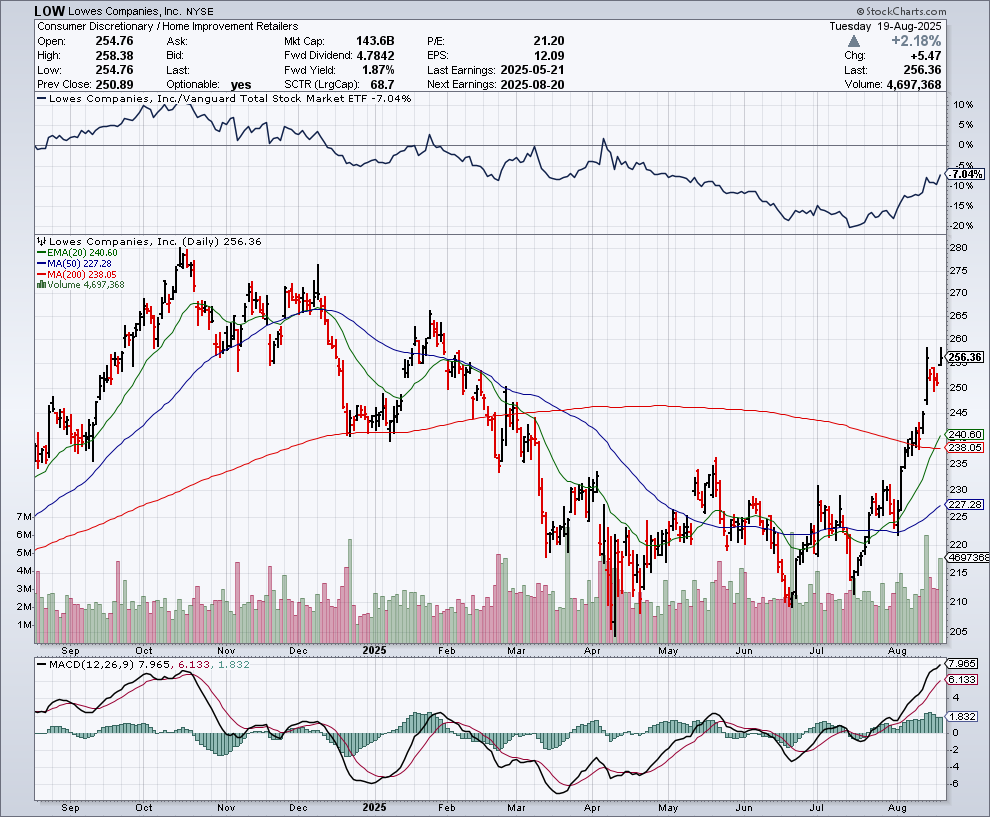Click the 4697368 volume flag on the right axis
The width and height of the screenshot is (990, 817).
click(969, 558)
